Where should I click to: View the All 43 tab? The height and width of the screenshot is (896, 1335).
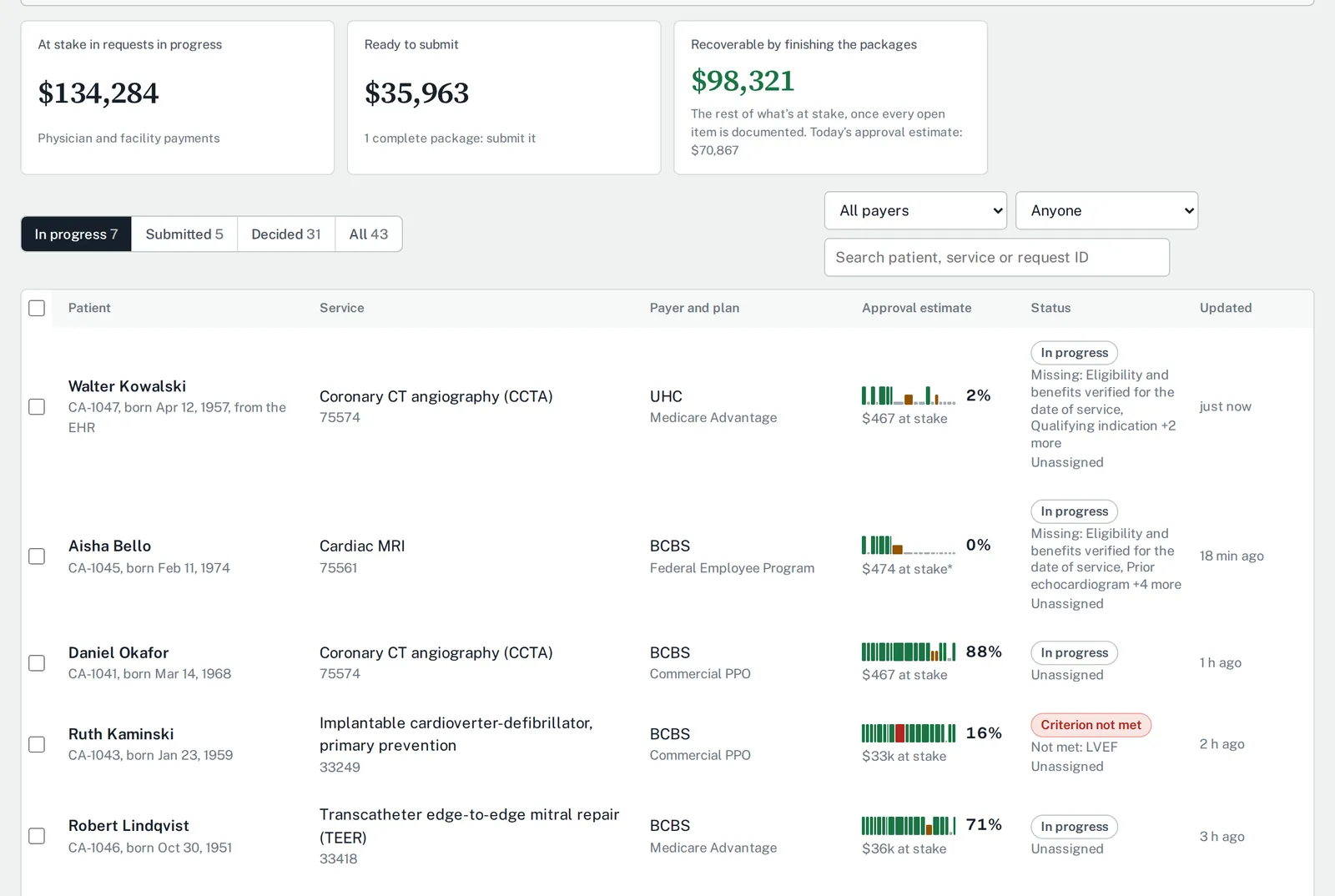pos(369,234)
